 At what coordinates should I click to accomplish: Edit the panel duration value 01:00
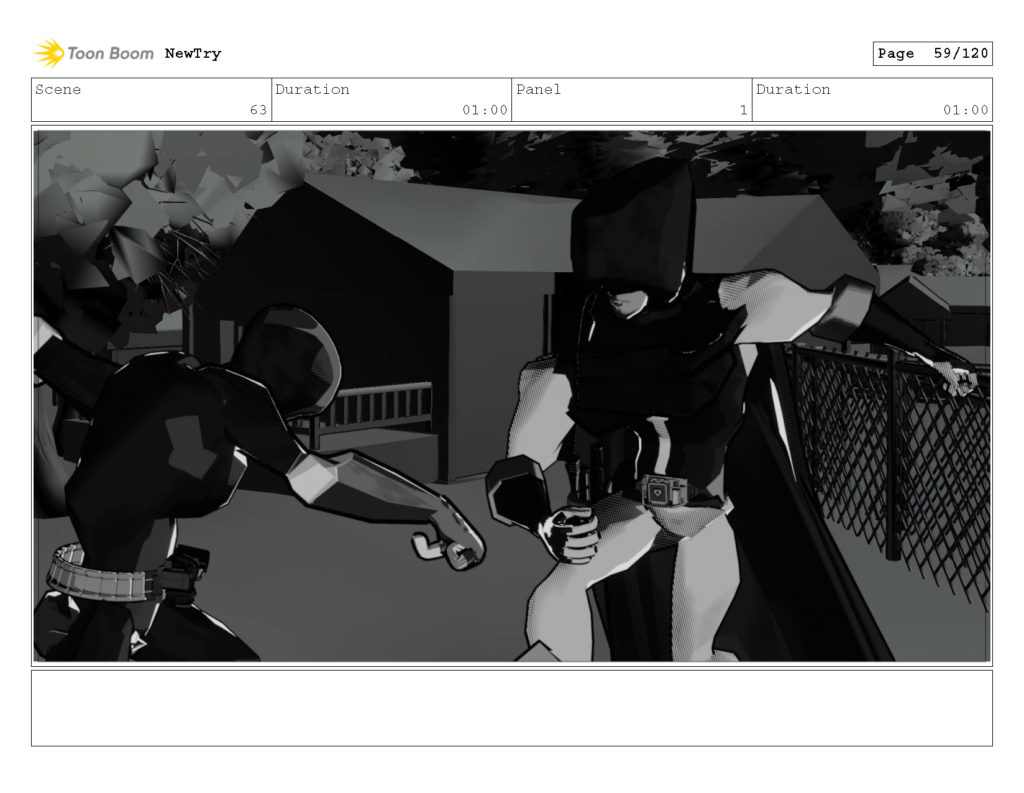[x=966, y=110]
